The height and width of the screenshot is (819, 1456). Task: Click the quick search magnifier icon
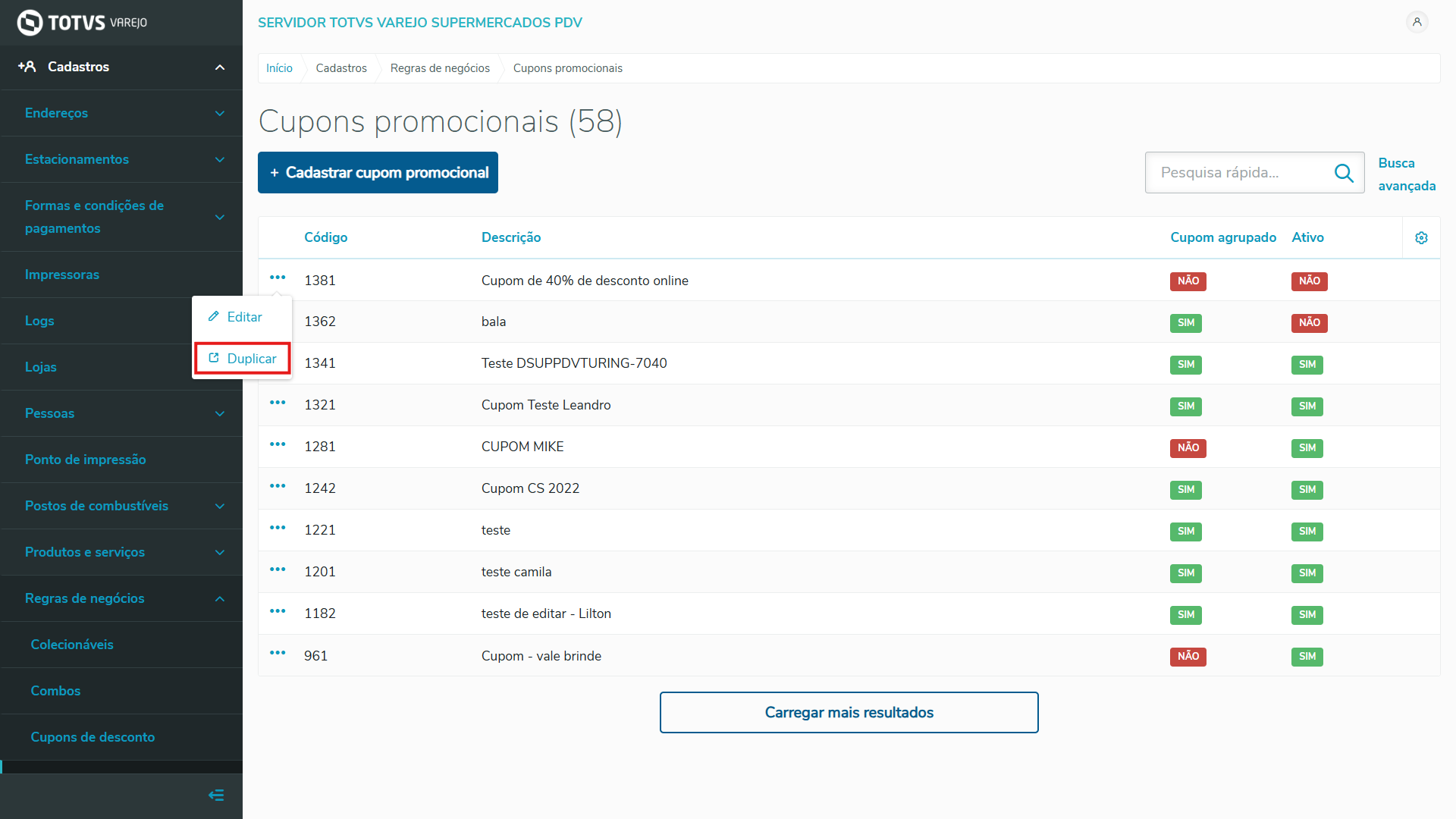(1344, 173)
